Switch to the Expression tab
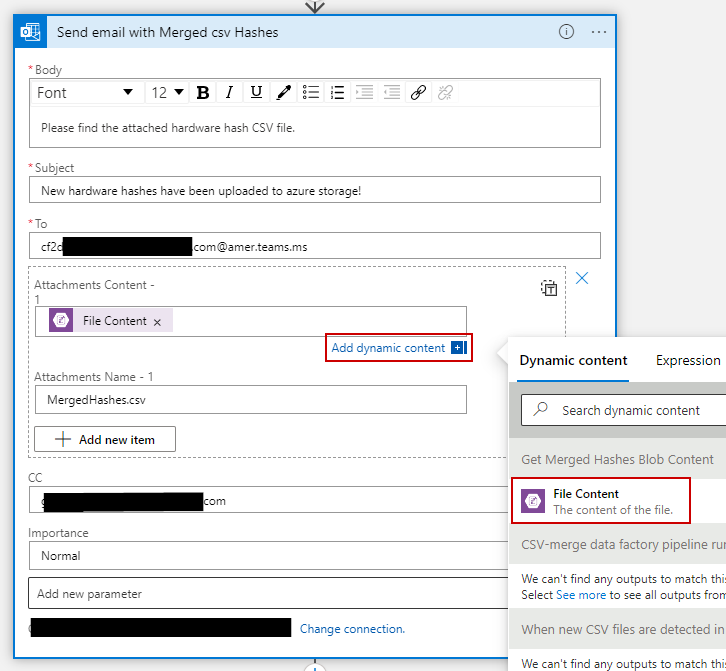Viewport: 726px width, 671px height. (x=688, y=361)
